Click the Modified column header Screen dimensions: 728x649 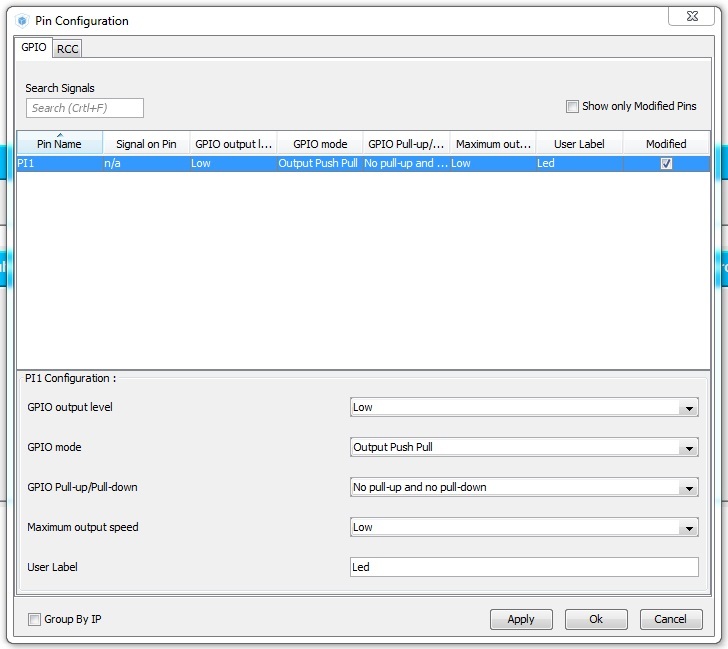coord(666,144)
